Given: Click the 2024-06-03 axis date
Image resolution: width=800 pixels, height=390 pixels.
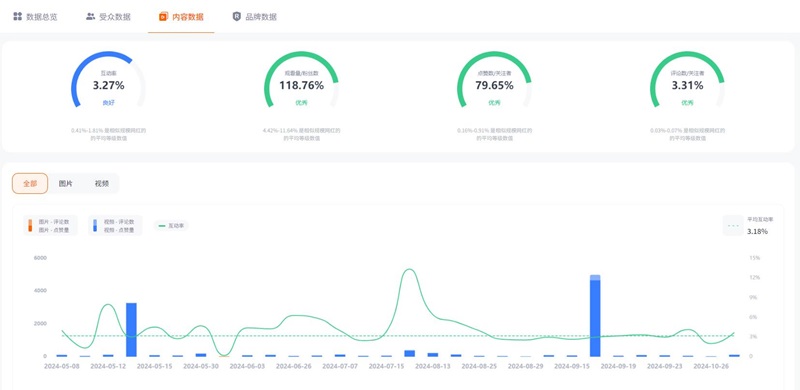Looking at the screenshot, I should click(x=247, y=366).
